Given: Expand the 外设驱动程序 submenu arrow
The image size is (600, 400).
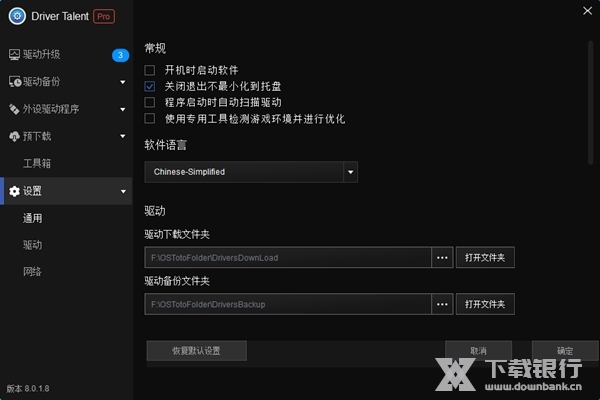Looking at the screenshot, I should tap(122, 109).
